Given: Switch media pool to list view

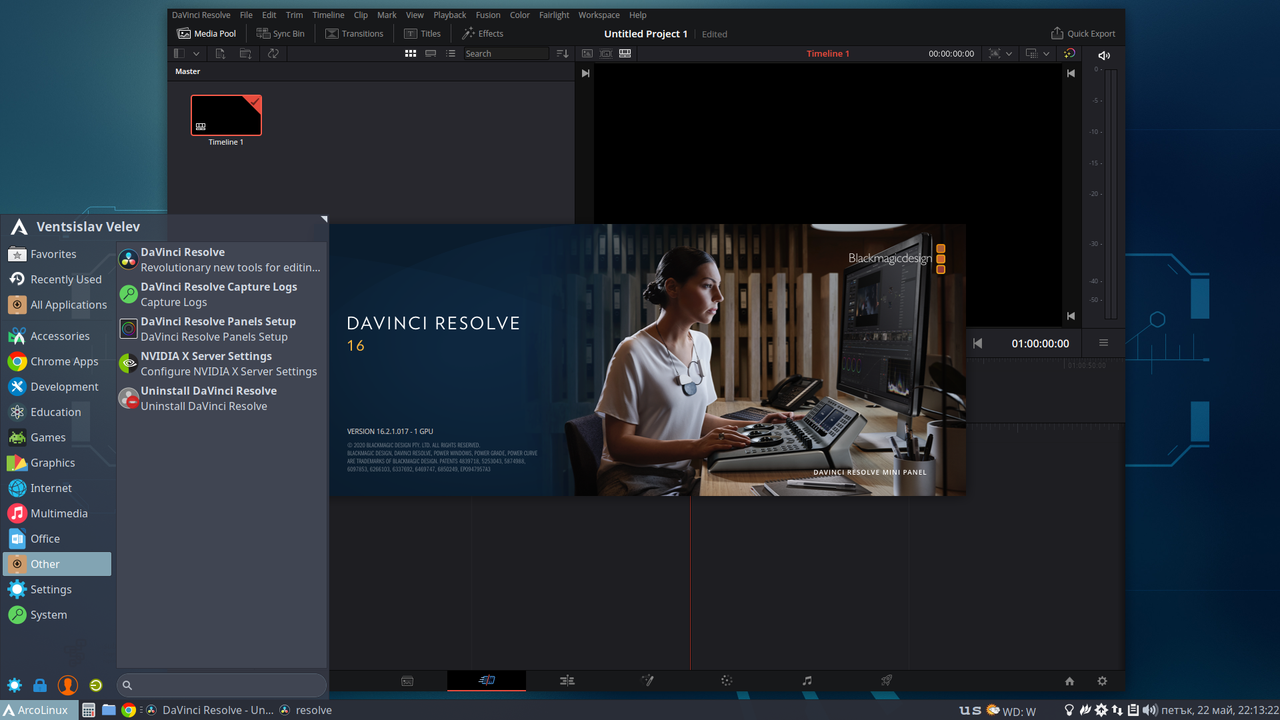Looking at the screenshot, I should (x=451, y=53).
